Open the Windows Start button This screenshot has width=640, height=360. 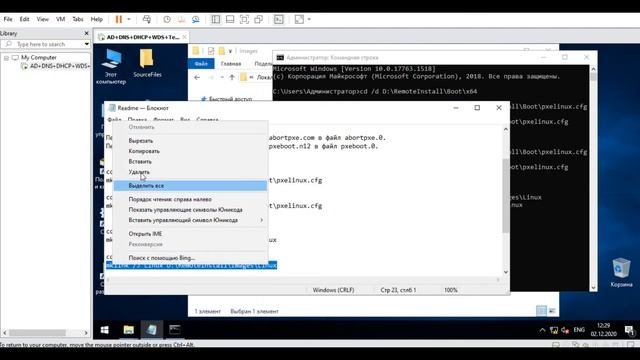[x=104, y=330]
